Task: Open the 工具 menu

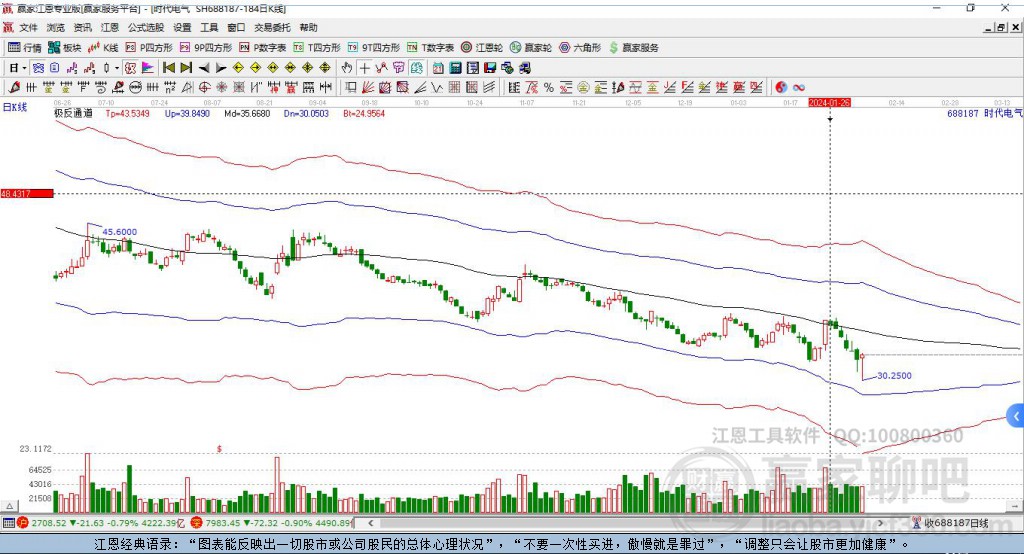Action: [209, 27]
